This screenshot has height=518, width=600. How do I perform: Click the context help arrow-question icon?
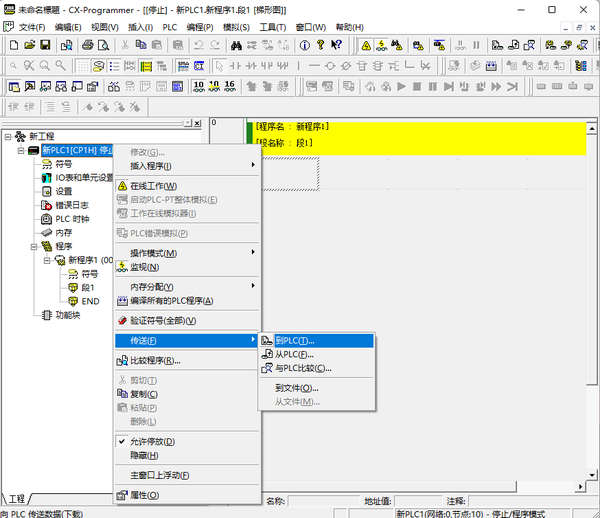click(336, 45)
